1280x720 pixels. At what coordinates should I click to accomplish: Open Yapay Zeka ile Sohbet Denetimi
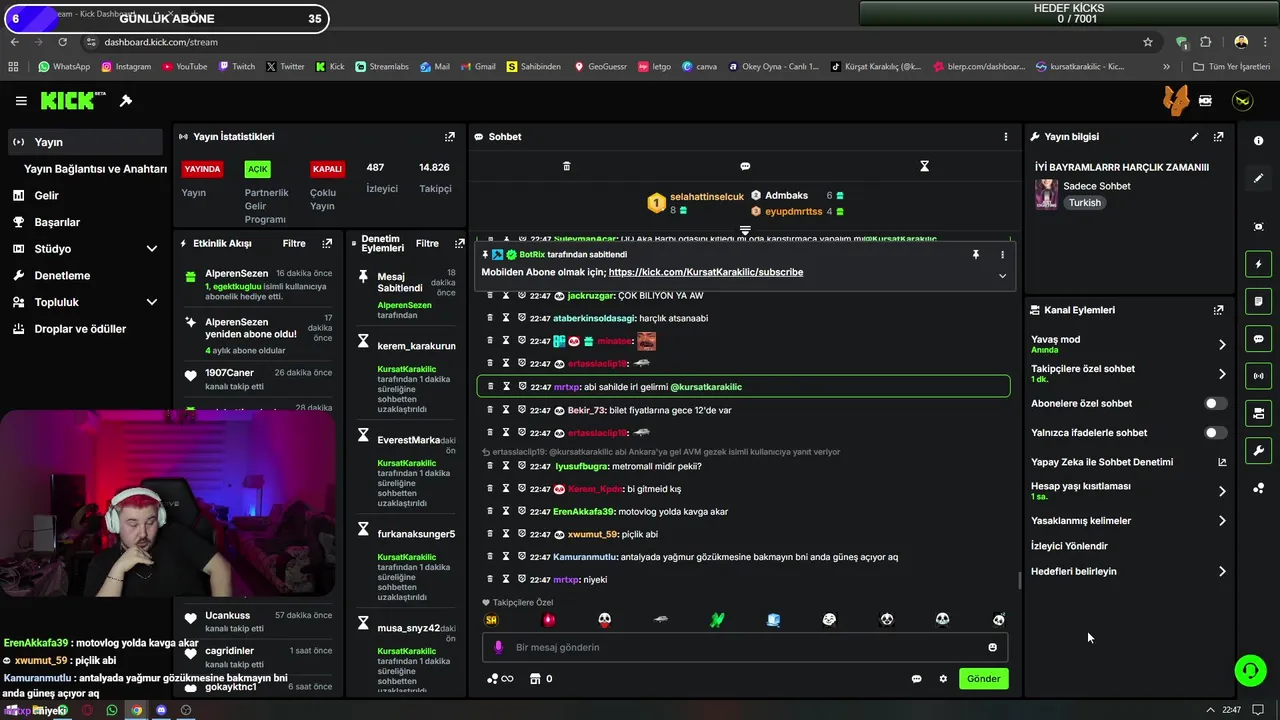tap(1128, 462)
